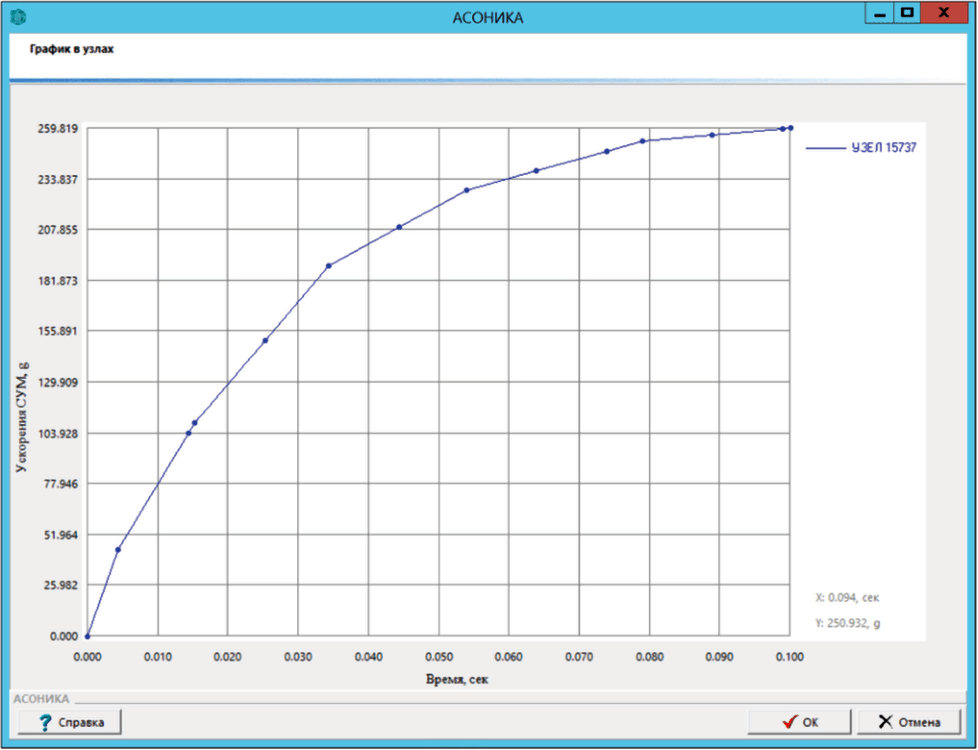This screenshot has height=750, width=978.
Task: Click the data point near 0.054 sec
Action: click(x=467, y=190)
